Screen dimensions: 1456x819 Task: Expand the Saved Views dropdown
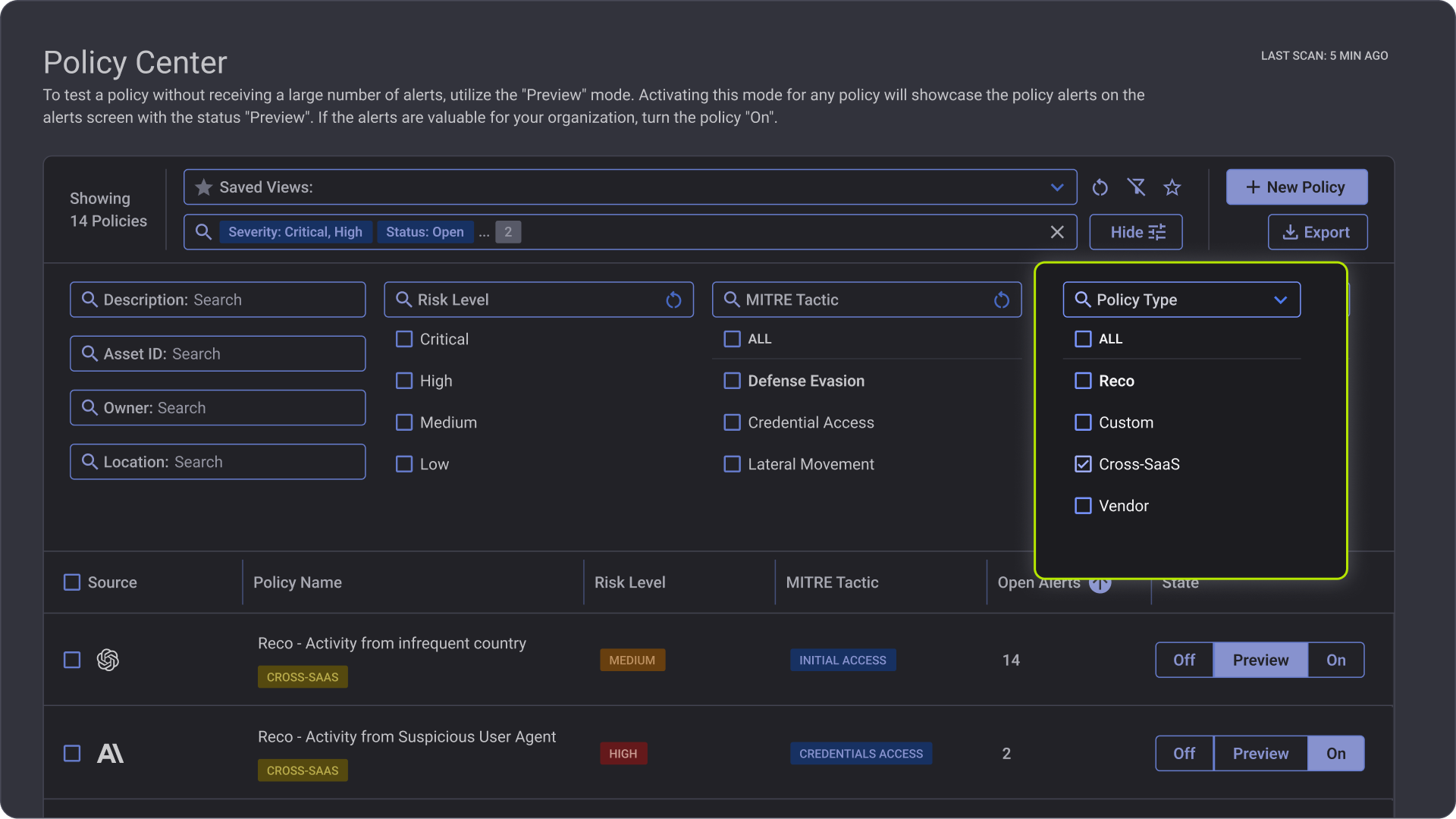tap(1057, 187)
